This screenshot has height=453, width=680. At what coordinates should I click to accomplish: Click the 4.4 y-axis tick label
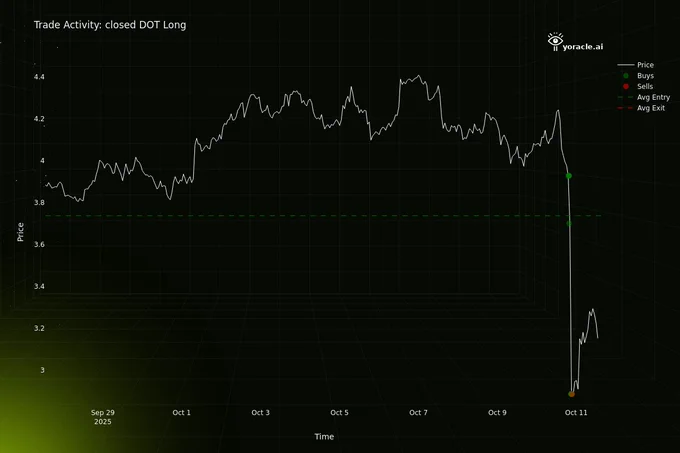[39, 77]
